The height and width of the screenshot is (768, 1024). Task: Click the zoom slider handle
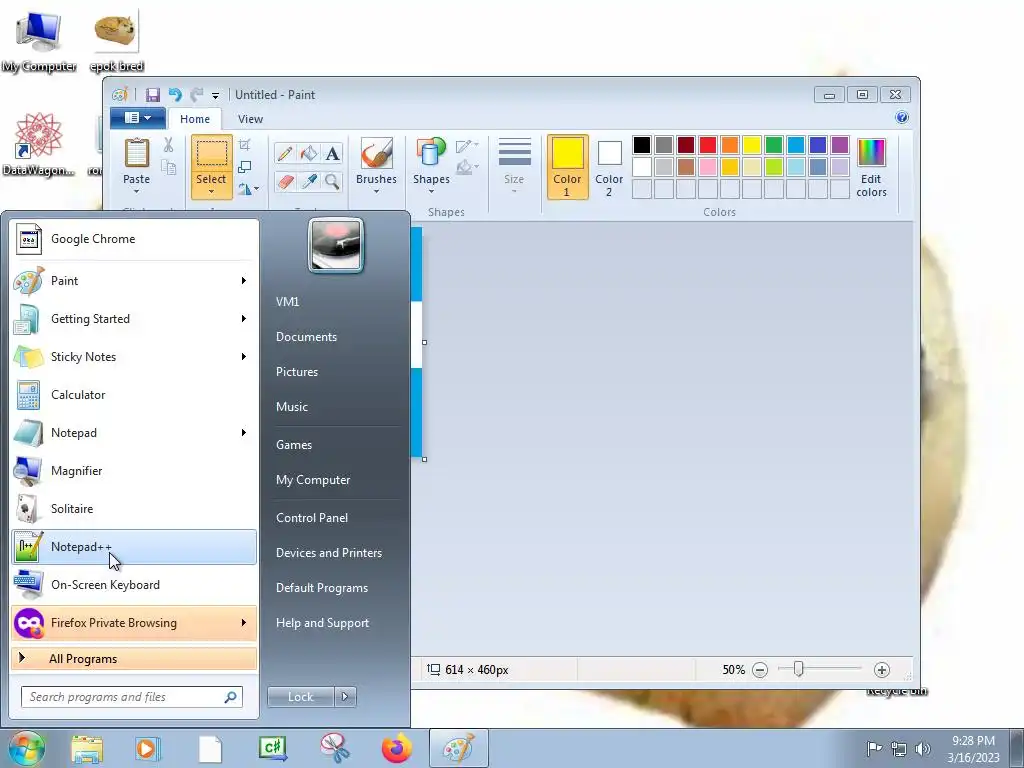point(798,669)
